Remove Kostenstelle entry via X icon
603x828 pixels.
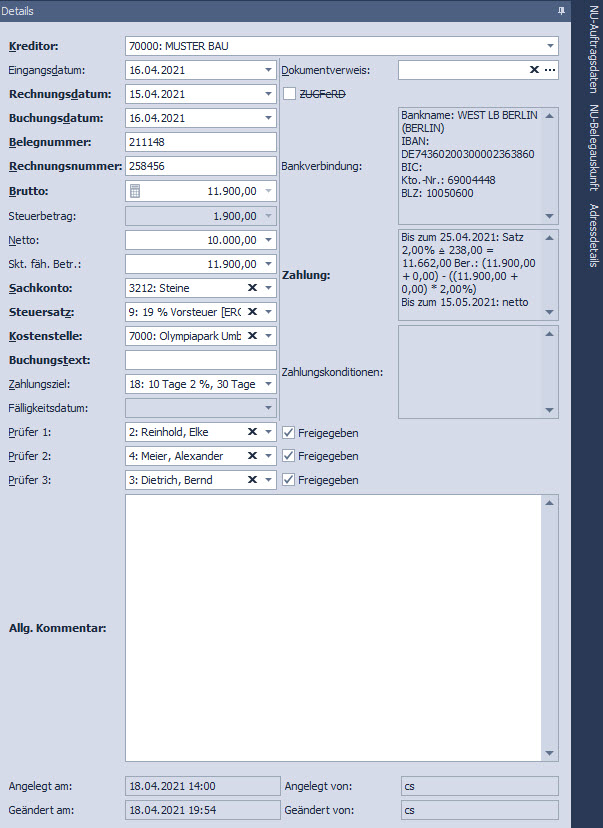(253, 336)
